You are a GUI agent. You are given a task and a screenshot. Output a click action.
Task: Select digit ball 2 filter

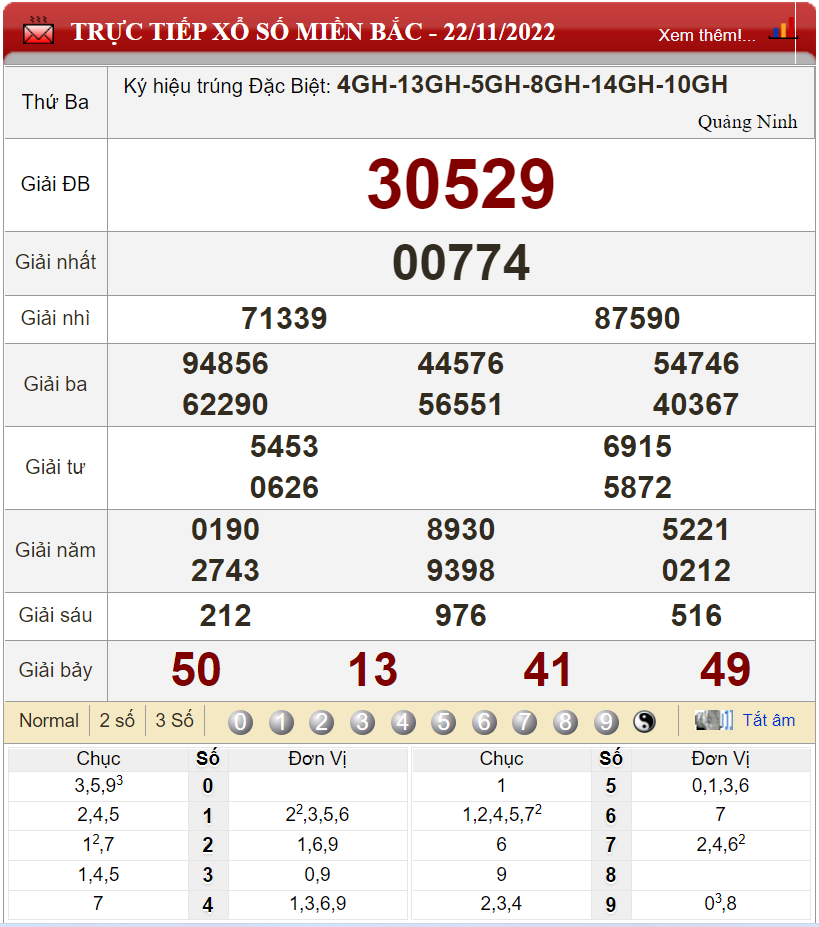[322, 722]
